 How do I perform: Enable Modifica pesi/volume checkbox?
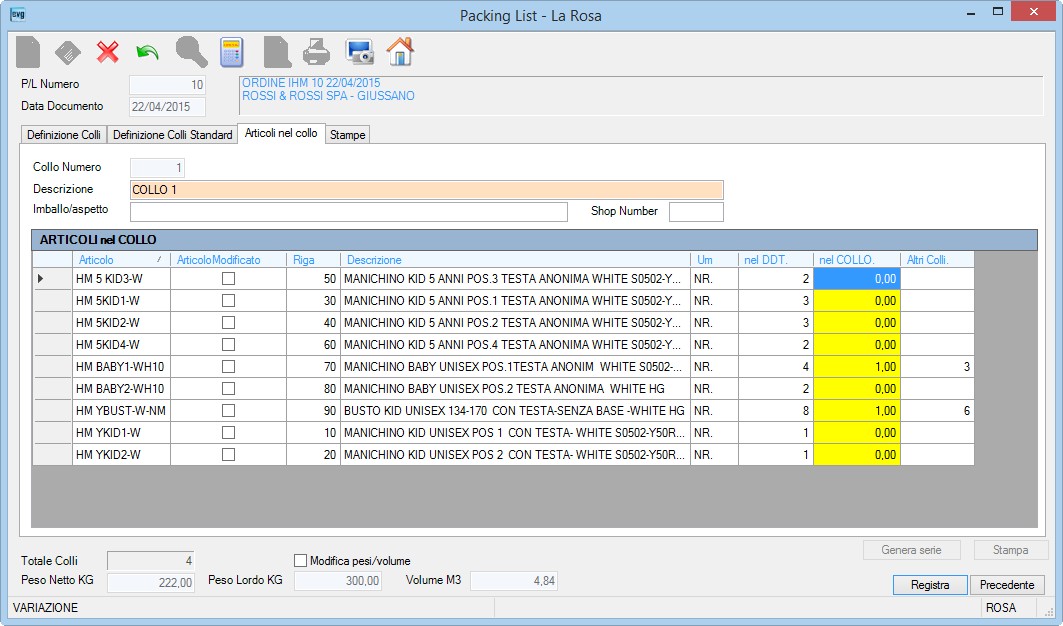[300, 560]
